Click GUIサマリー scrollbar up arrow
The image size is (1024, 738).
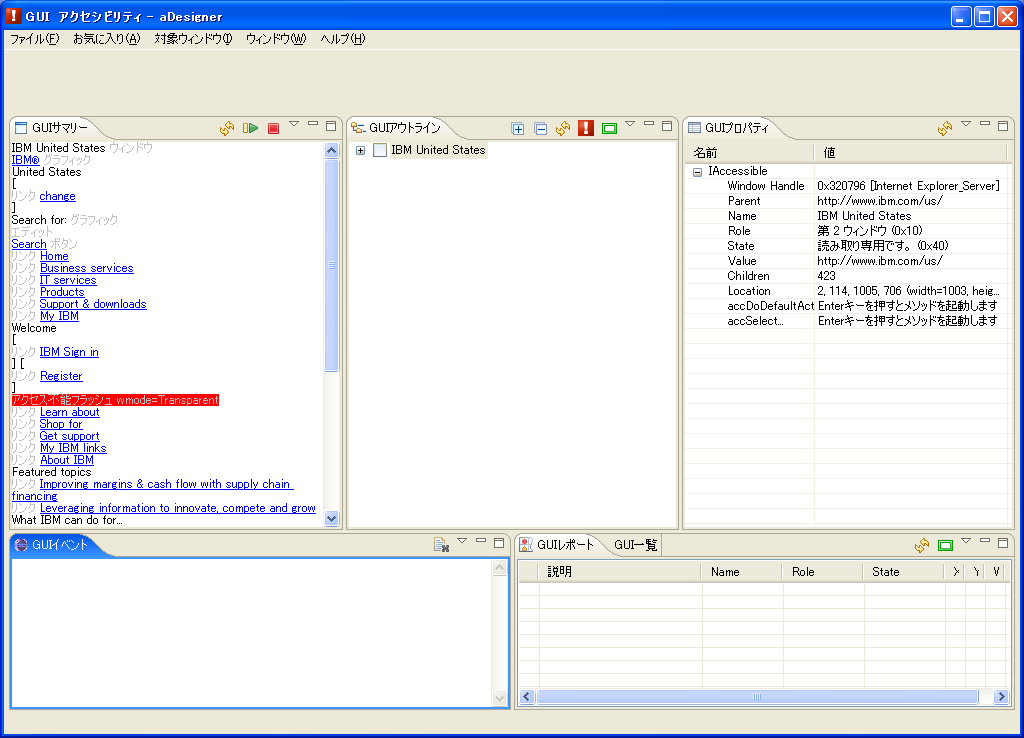coord(332,151)
